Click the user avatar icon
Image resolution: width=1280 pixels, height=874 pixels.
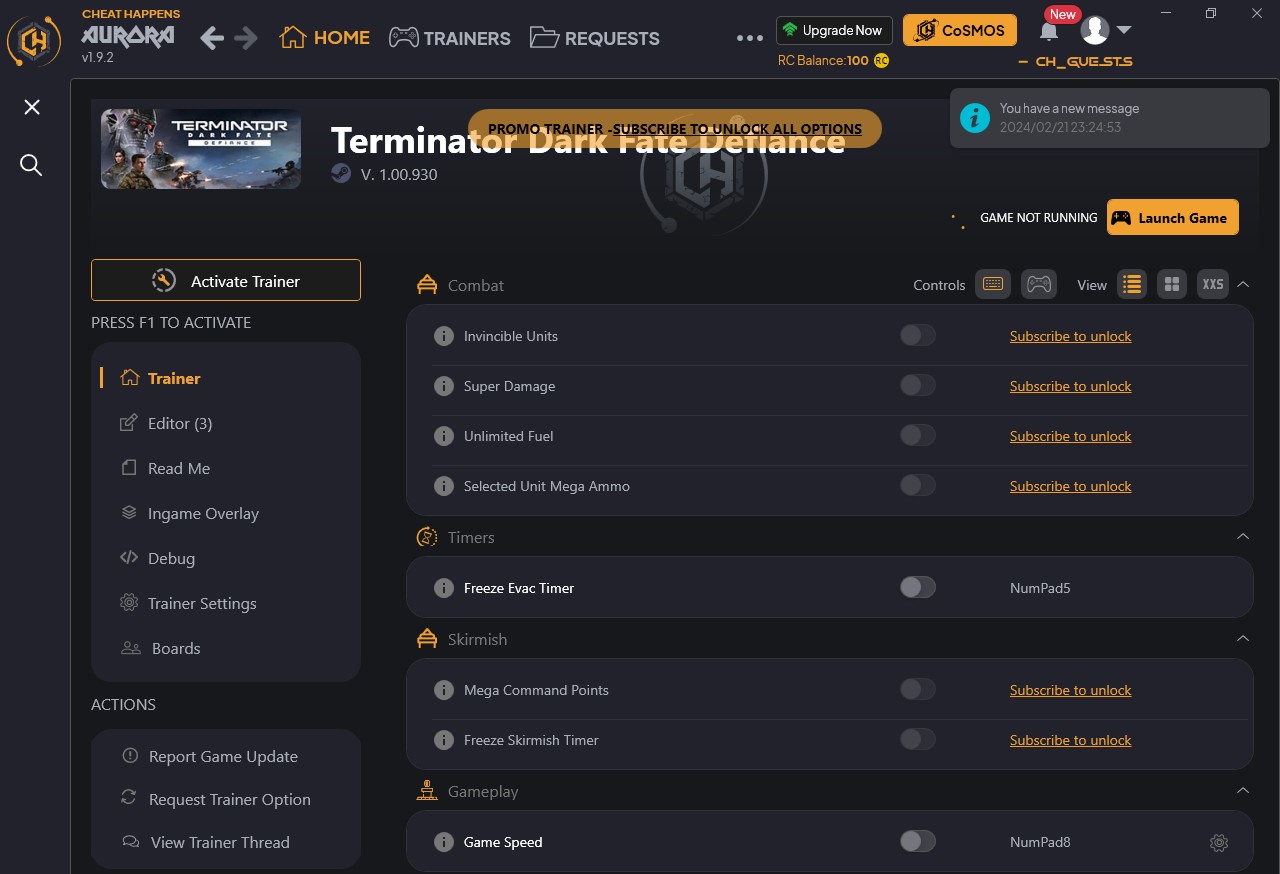pyautogui.click(x=1096, y=30)
